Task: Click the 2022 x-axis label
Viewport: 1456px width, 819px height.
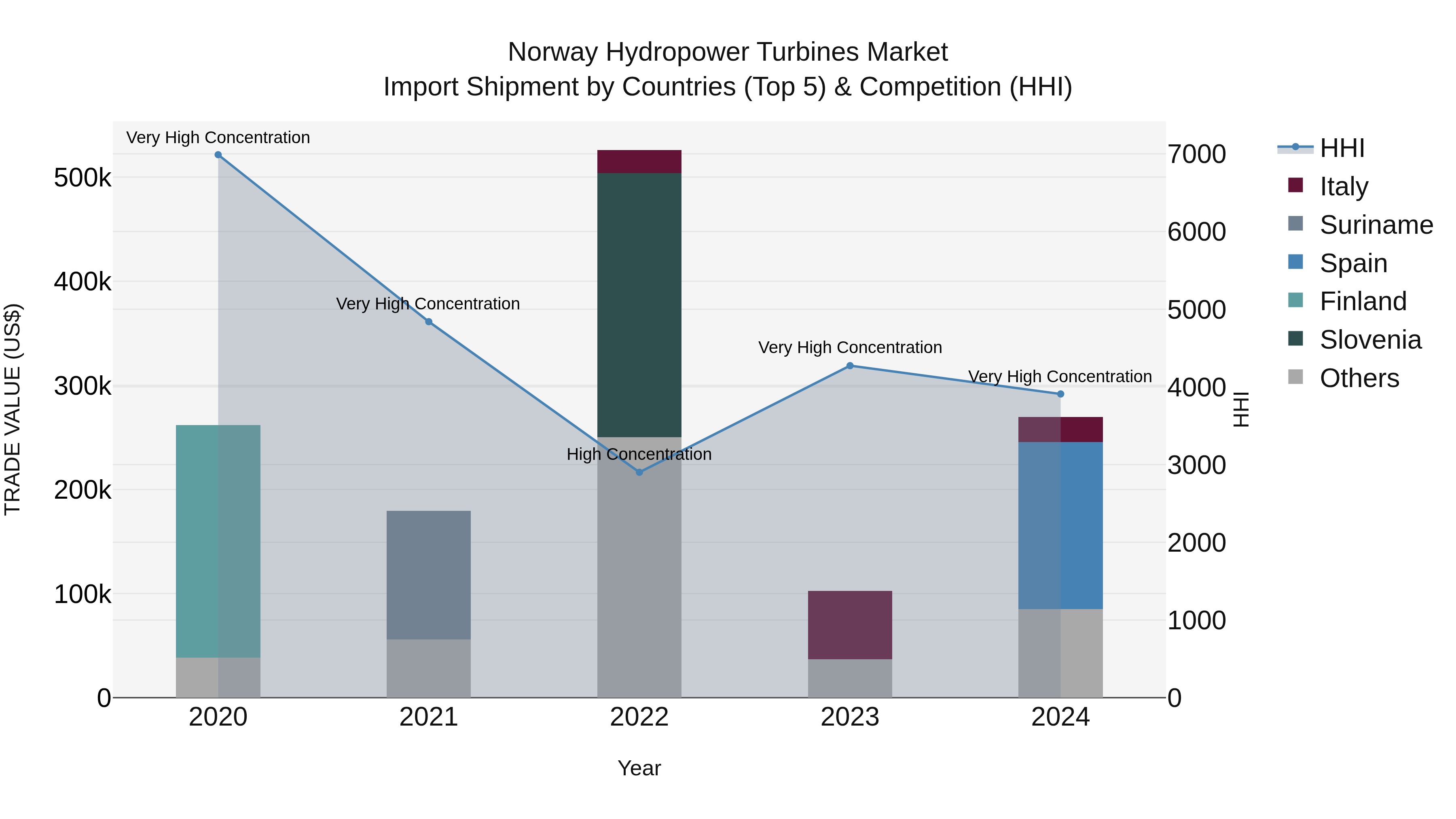Action: tap(639, 717)
